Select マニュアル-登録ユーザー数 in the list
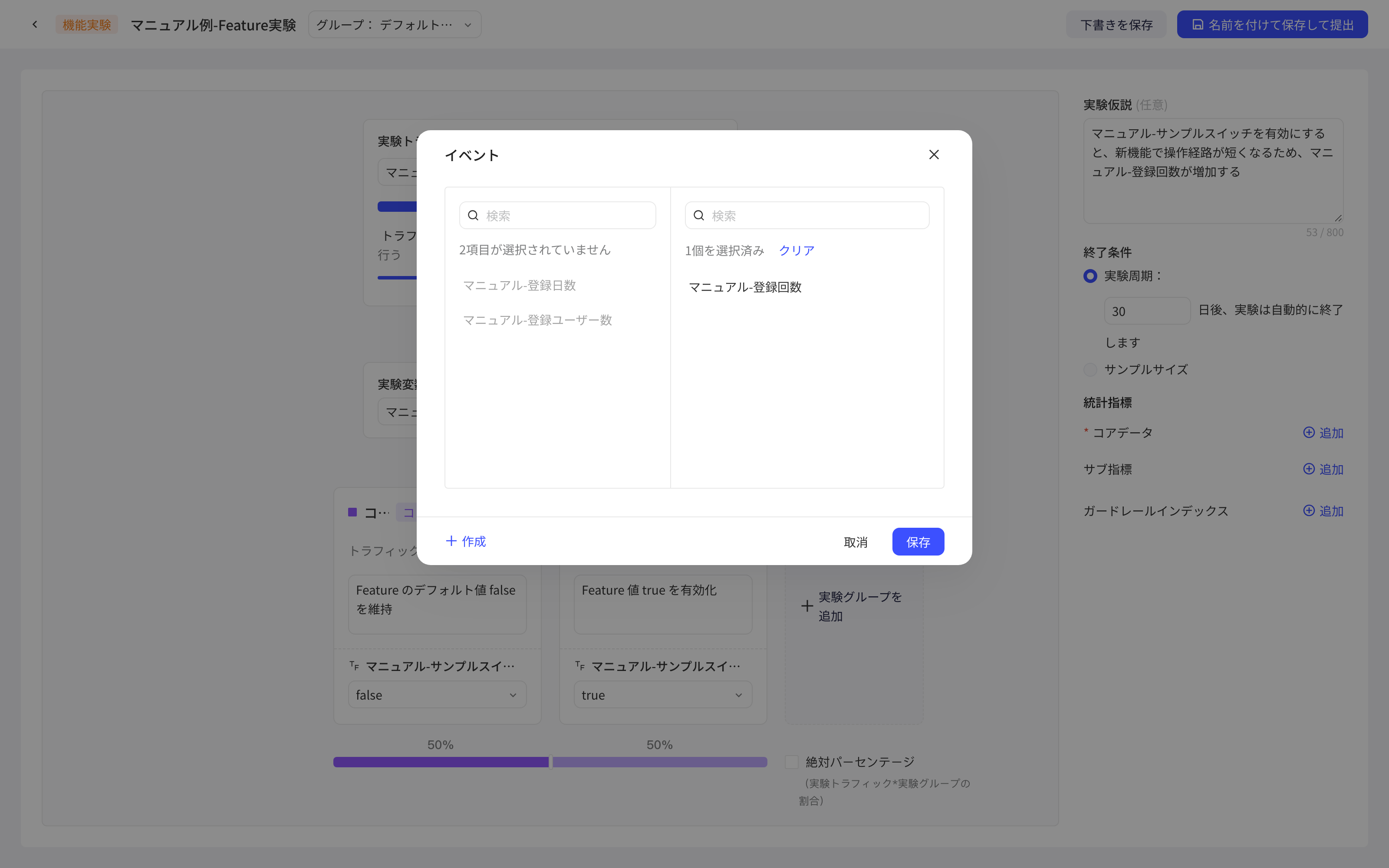 coord(537,320)
